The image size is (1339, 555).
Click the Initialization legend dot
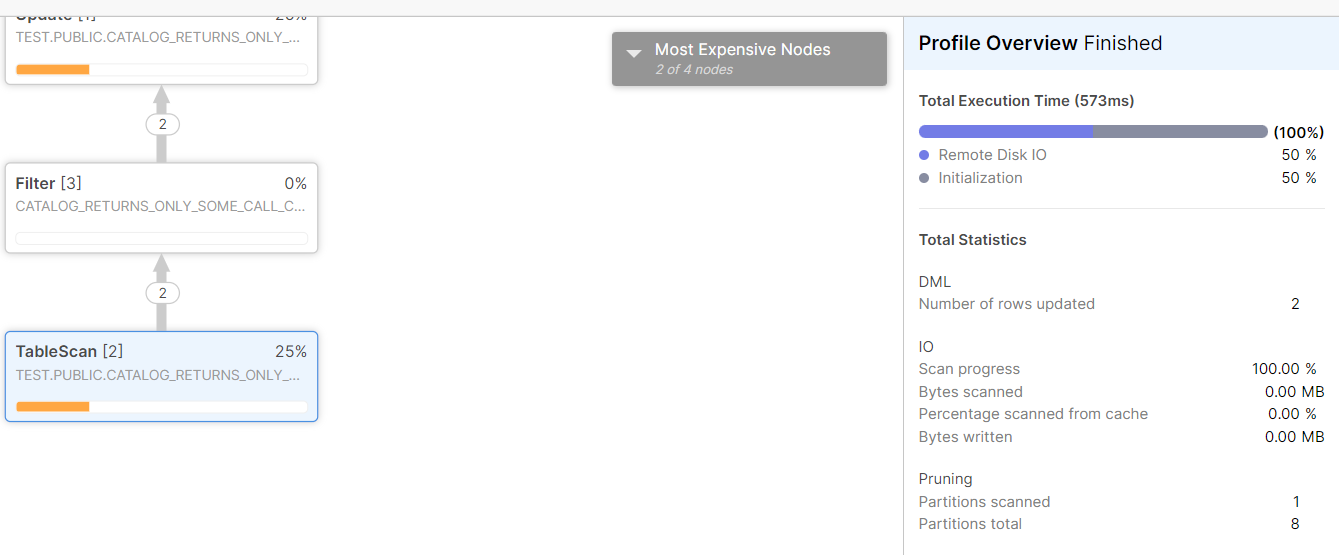tap(924, 178)
